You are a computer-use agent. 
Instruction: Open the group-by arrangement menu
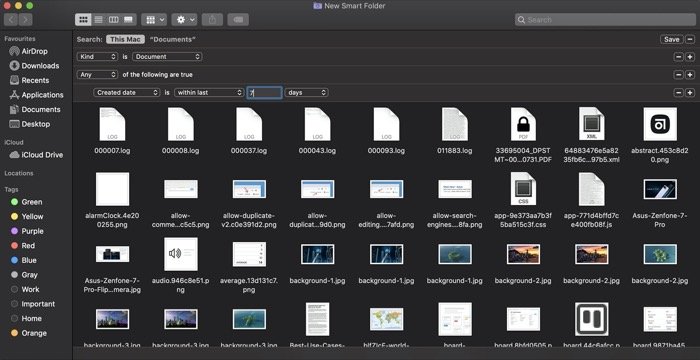(x=154, y=20)
